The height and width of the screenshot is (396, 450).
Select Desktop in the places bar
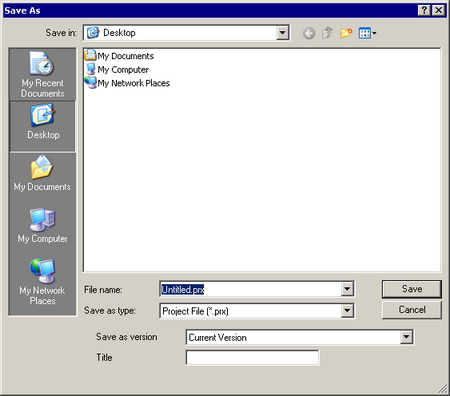pyautogui.click(x=42, y=126)
